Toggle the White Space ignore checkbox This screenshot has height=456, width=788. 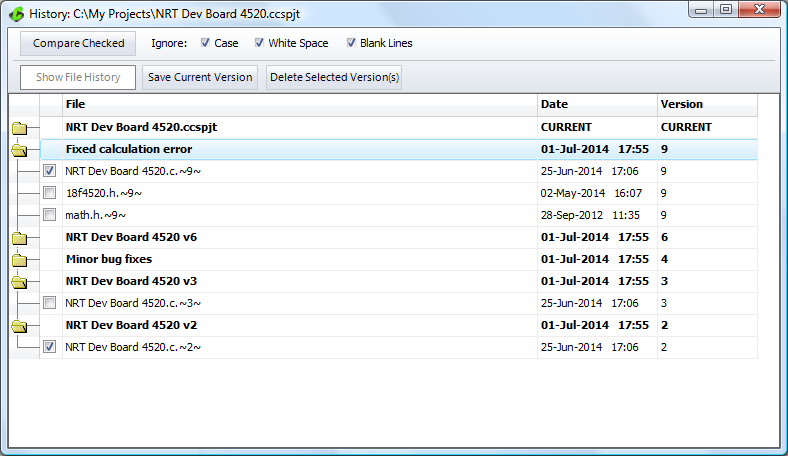259,43
